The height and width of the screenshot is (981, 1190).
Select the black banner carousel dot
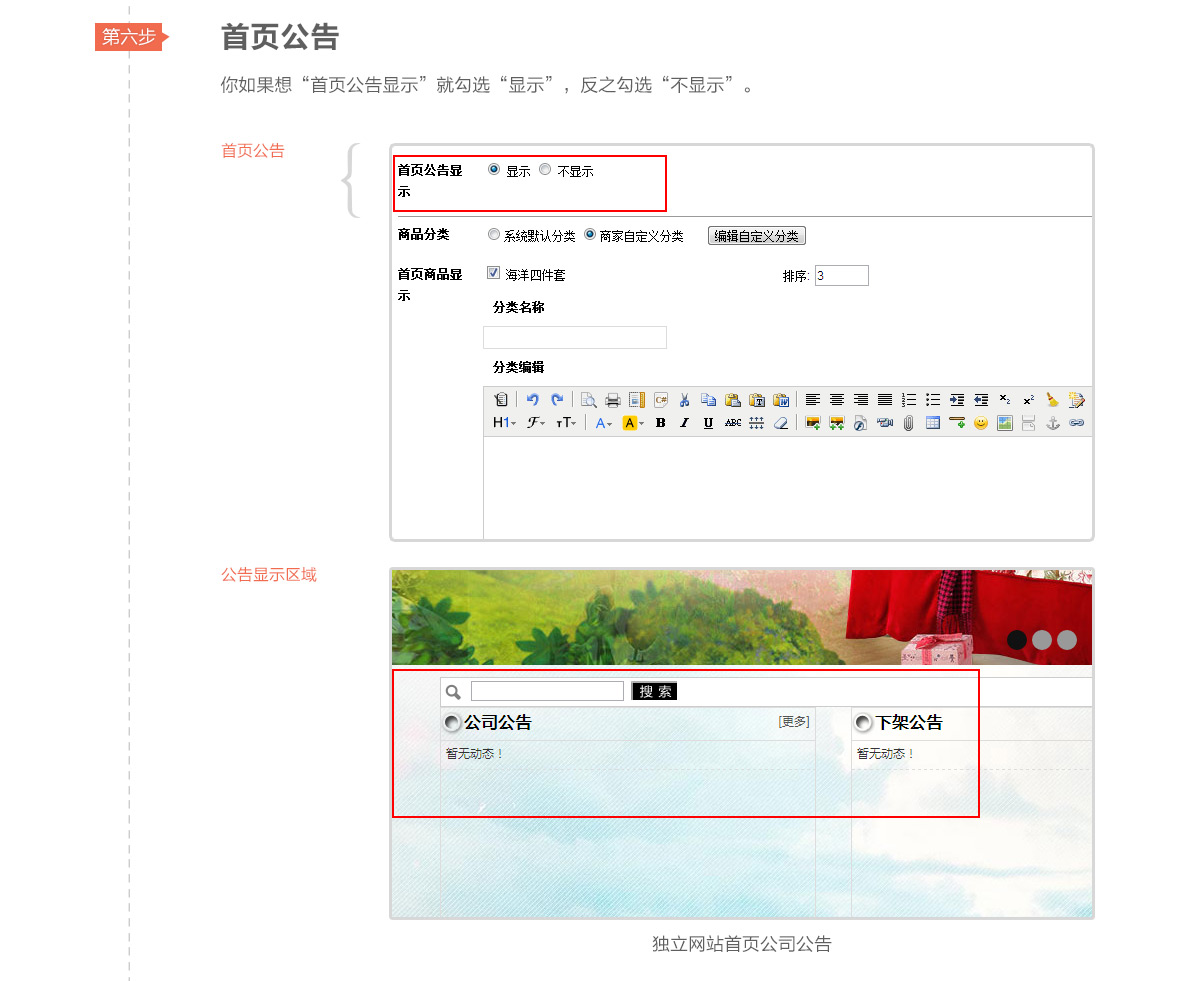tap(1017, 640)
